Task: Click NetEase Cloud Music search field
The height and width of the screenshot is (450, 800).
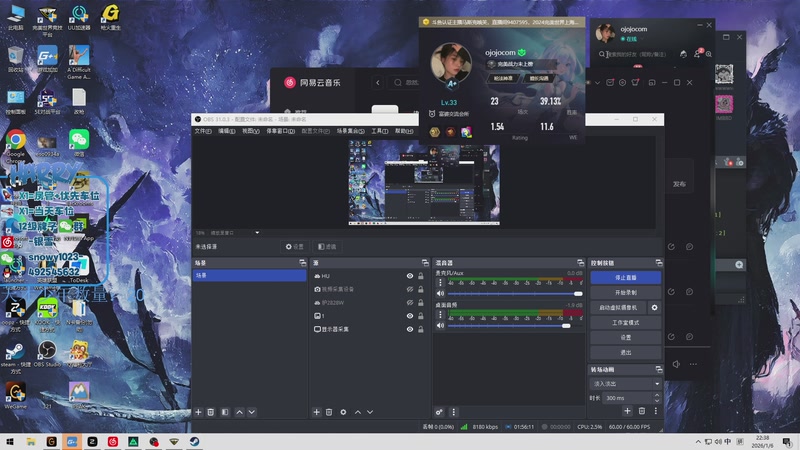Action: 406,83
